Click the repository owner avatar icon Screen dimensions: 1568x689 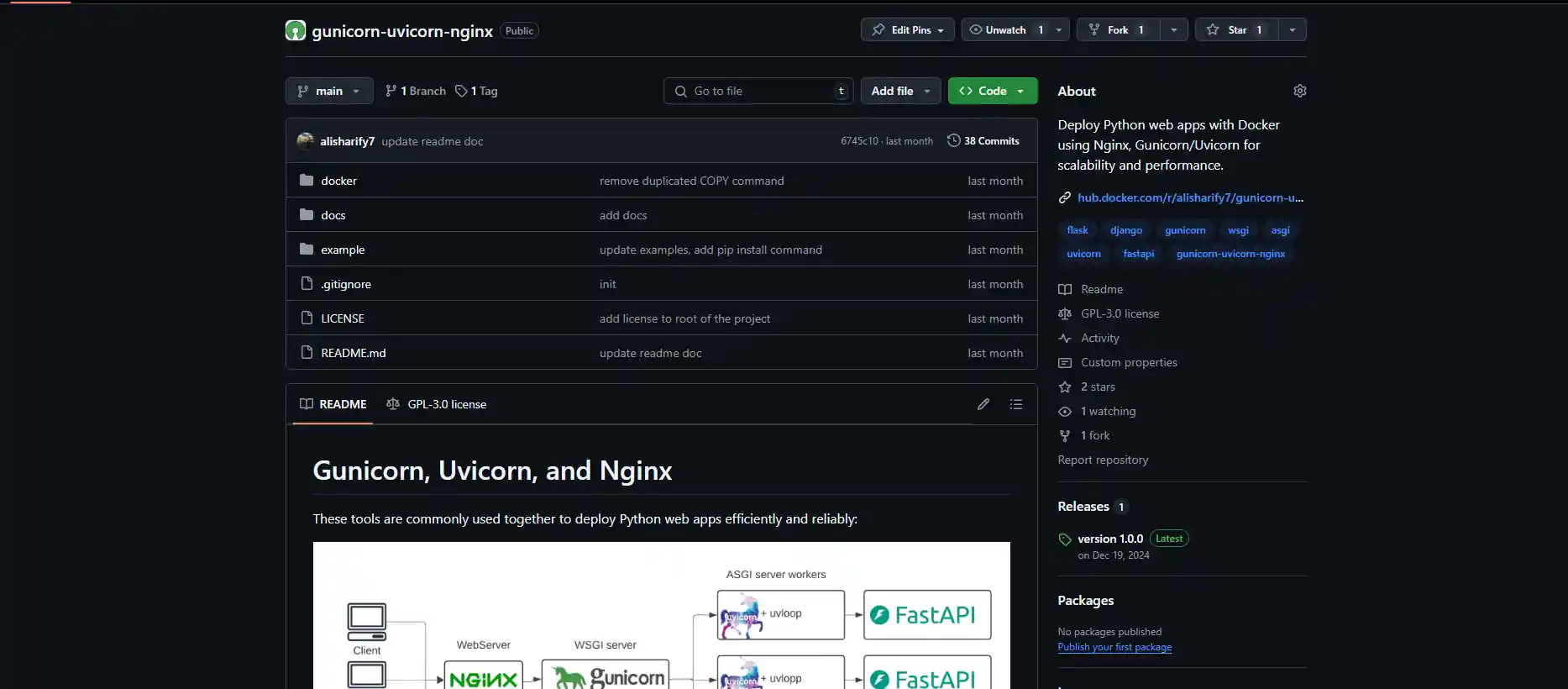point(296,31)
